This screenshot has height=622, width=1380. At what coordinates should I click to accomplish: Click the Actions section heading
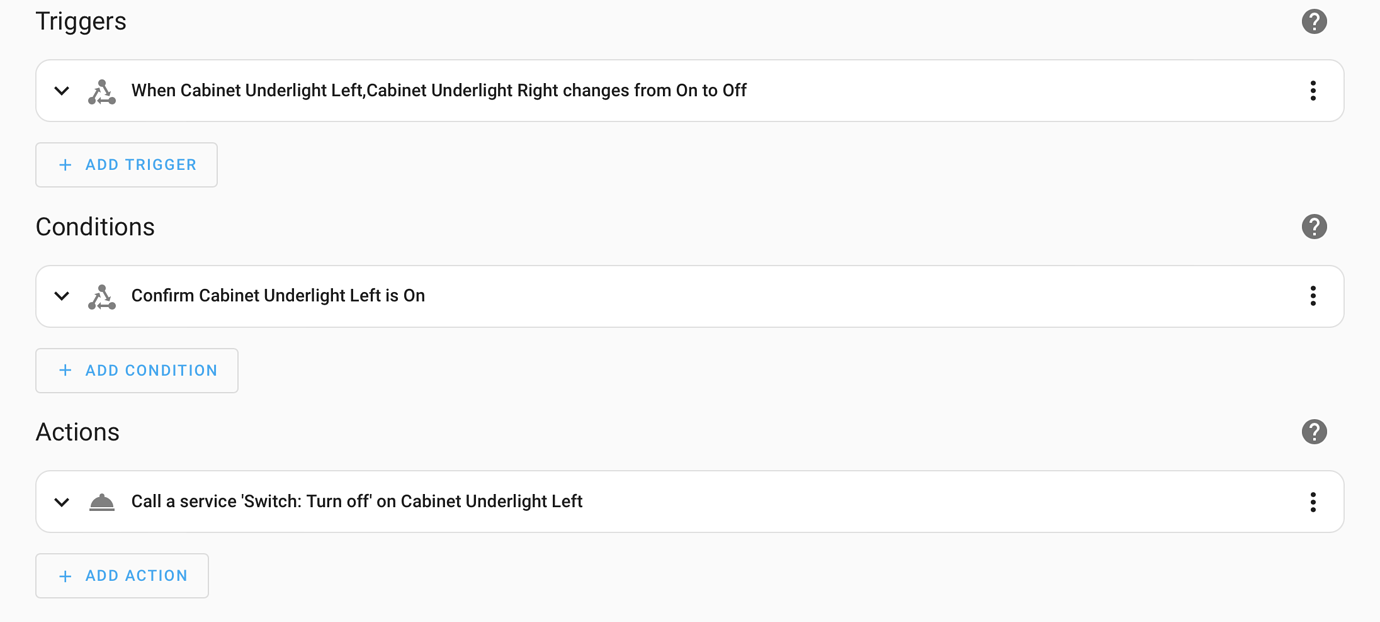[77, 432]
